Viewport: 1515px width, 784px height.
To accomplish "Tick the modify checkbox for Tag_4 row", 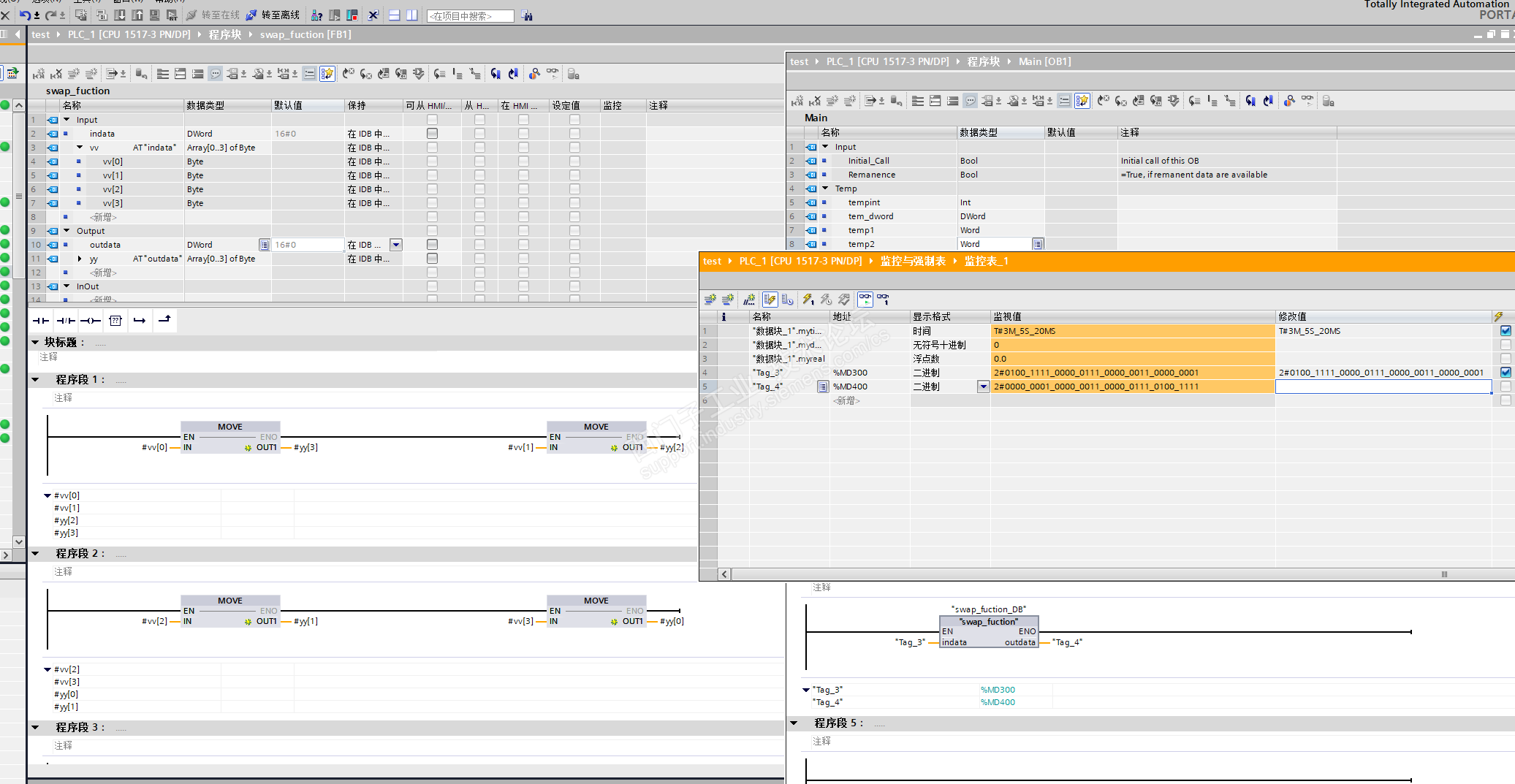I will (1505, 387).
